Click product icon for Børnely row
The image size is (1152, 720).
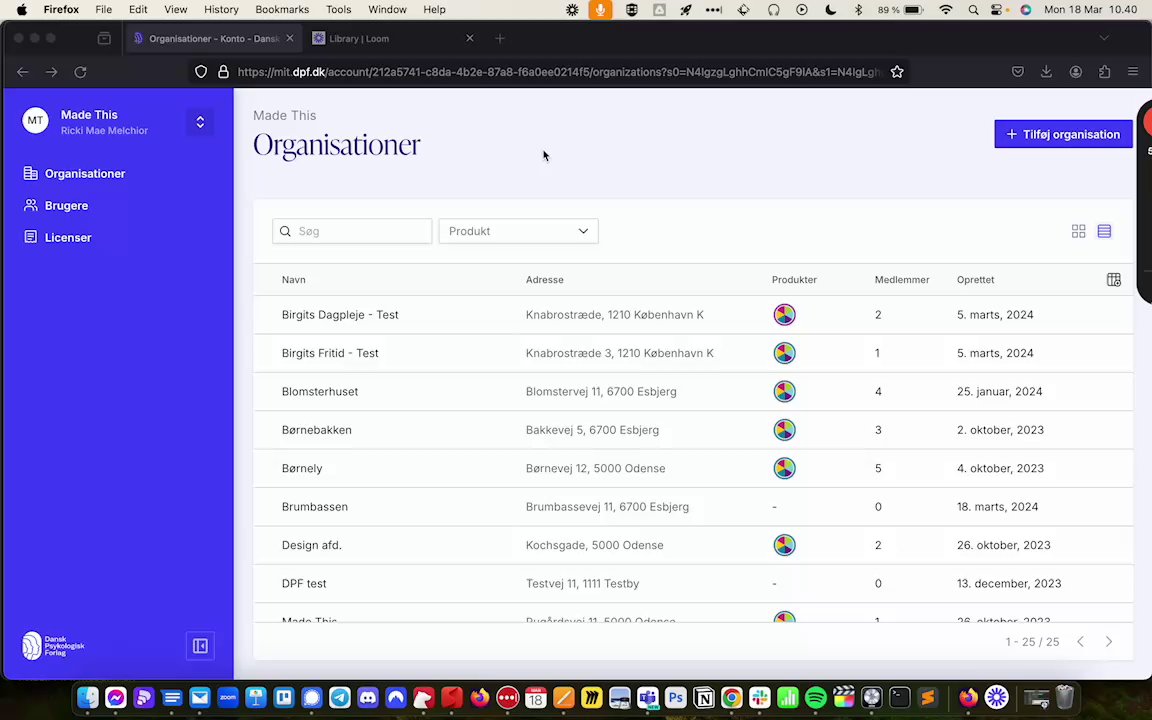[784, 468]
